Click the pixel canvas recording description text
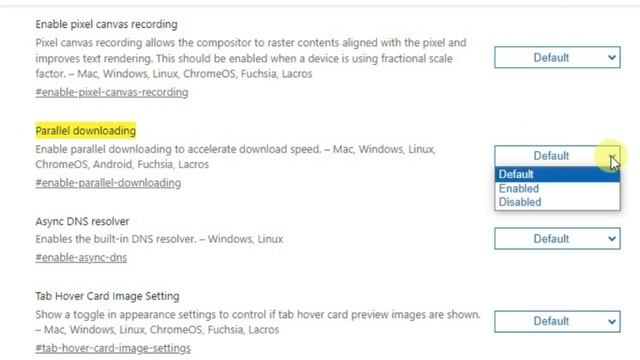This screenshot has width=640, height=360. (x=251, y=58)
